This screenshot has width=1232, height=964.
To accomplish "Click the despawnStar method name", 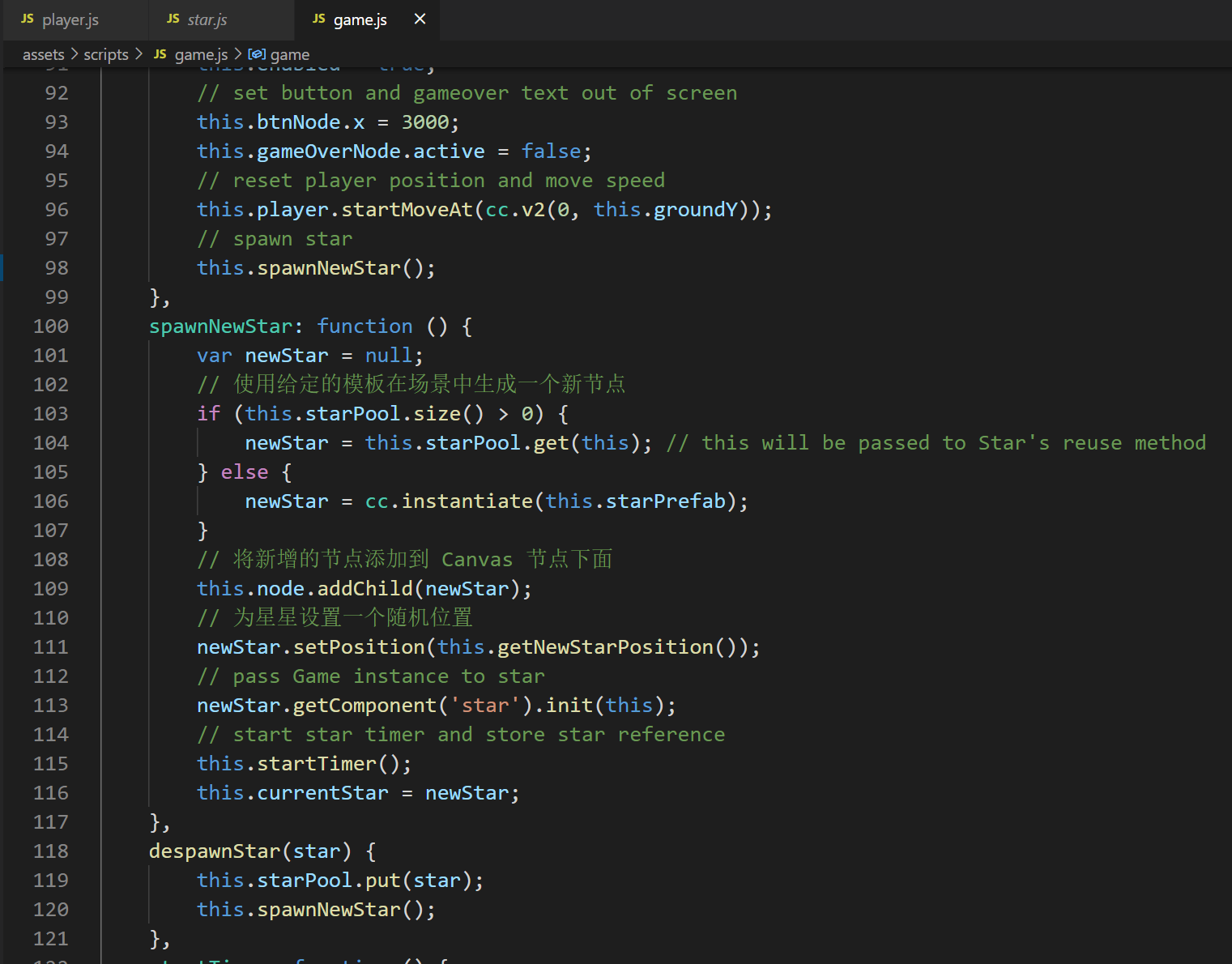I will pyautogui.click(x=215, y=851).
